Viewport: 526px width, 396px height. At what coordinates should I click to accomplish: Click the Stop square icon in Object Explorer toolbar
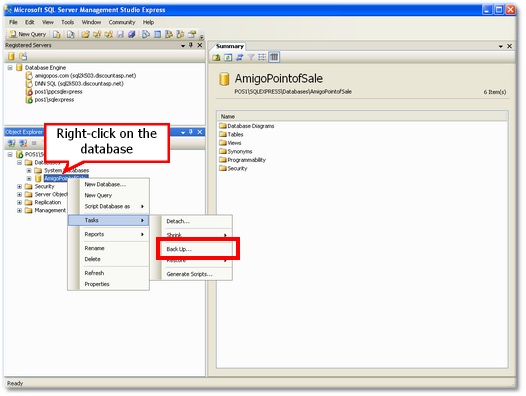34,143
